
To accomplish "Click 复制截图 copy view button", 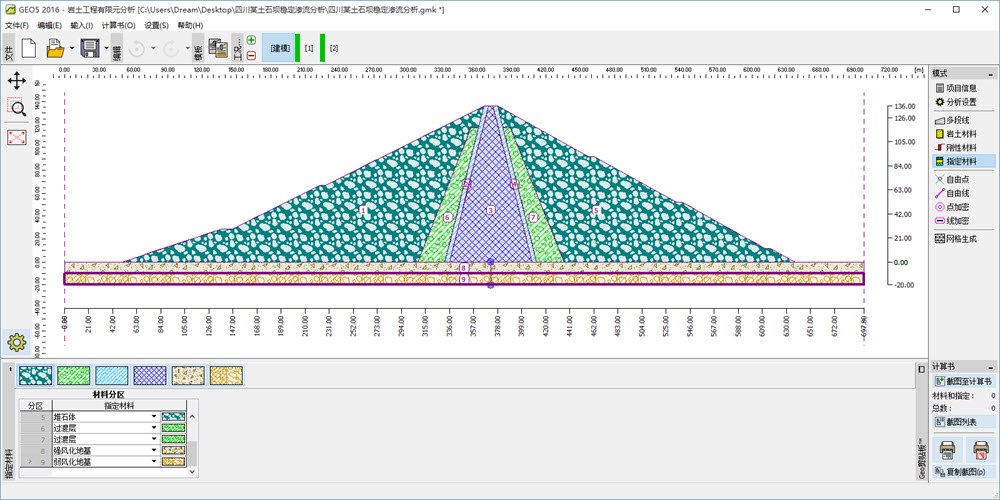I will [964, 473].
